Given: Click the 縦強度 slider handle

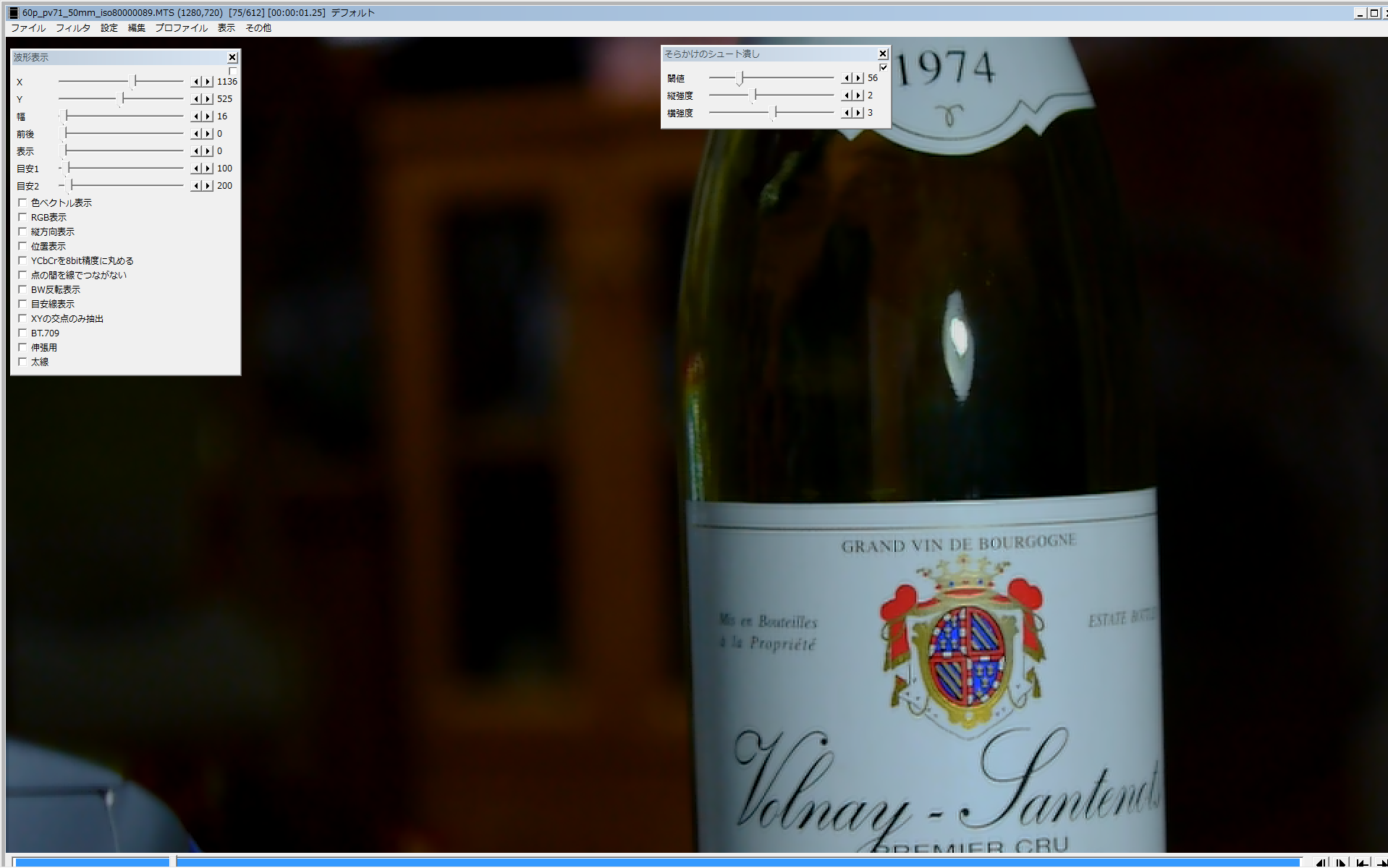Looking at the screenshot, I should pyautogui.click(x=756, y=95).
